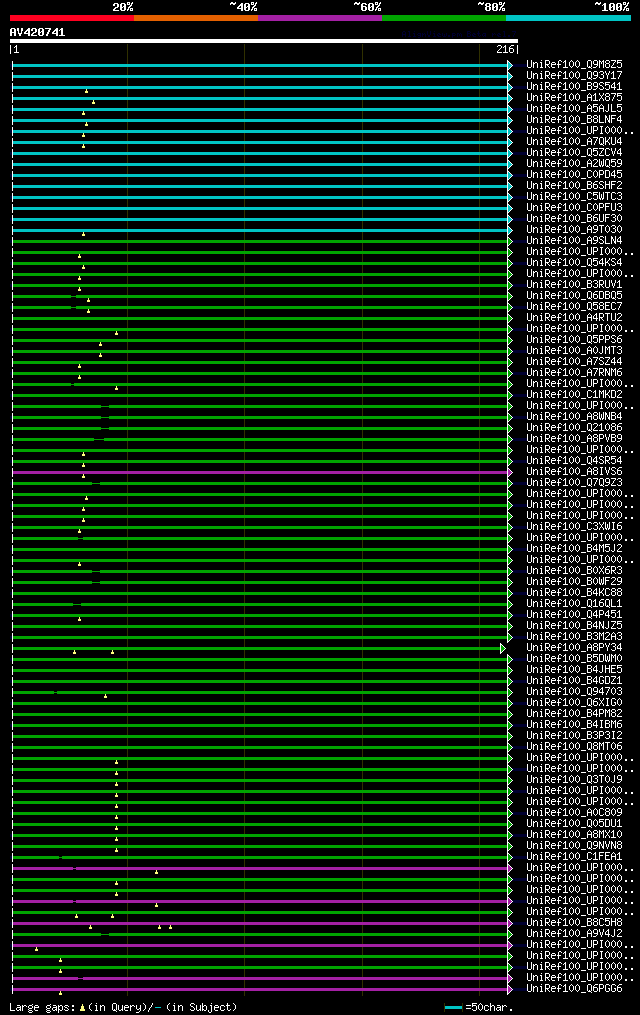Click the UniRef100_B4GDZ1 entry

[574, 681]
